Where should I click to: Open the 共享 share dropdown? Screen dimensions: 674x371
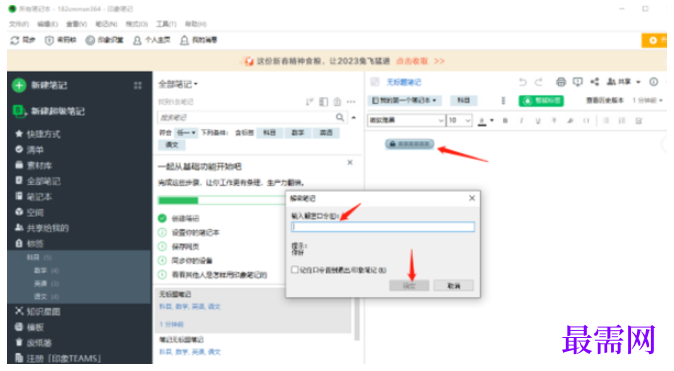[623, 82]
